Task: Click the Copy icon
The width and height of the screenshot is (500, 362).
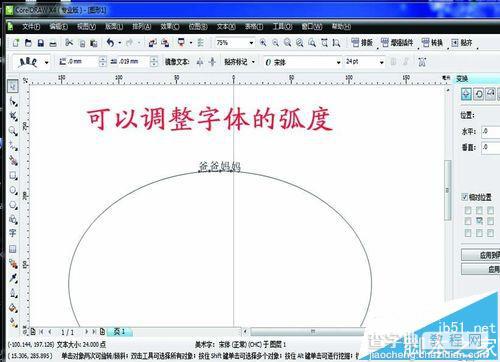Action: 82,43
